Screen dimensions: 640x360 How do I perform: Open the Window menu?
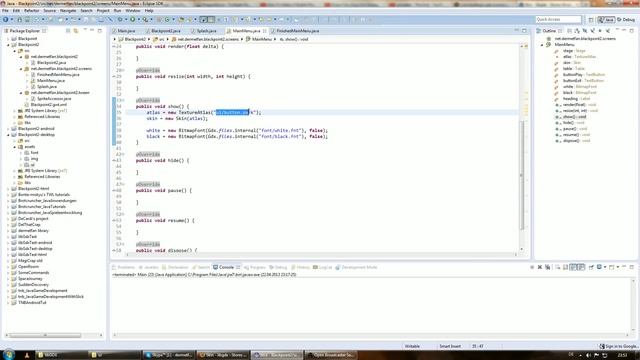(x=133, y=11)
